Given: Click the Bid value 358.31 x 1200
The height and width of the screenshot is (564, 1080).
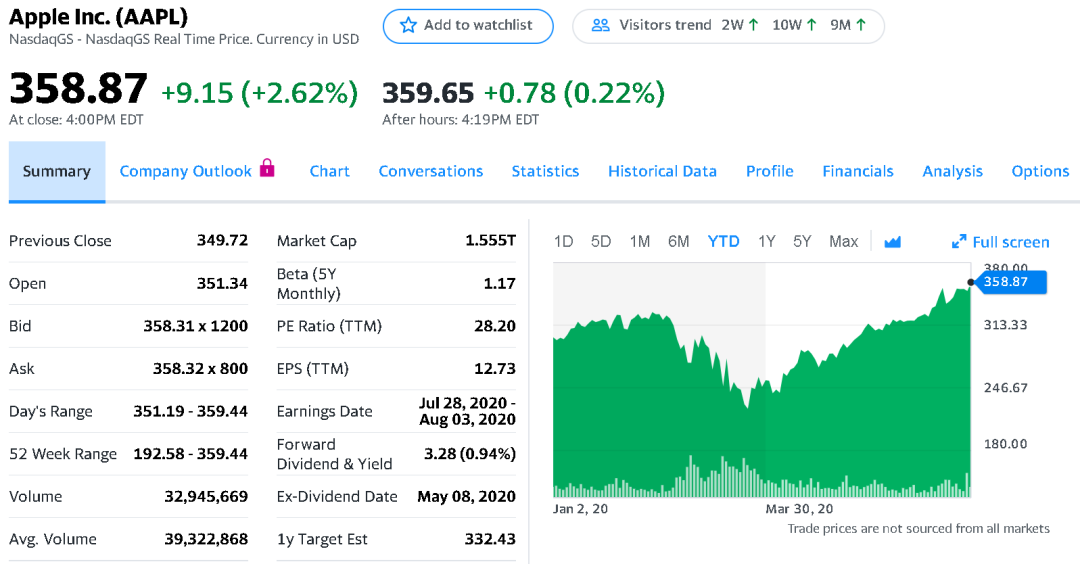Looking at the screenshot, I should (196, 326).
